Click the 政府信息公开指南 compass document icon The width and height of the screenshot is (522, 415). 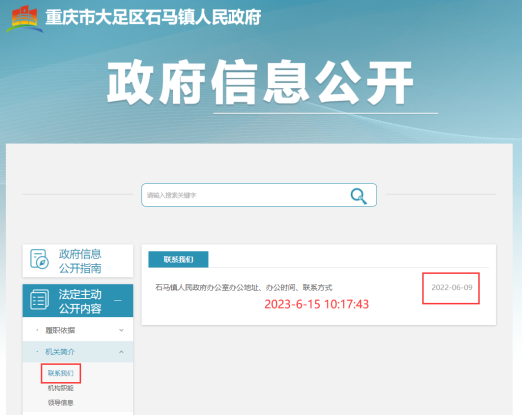click(x=39, y=259)
